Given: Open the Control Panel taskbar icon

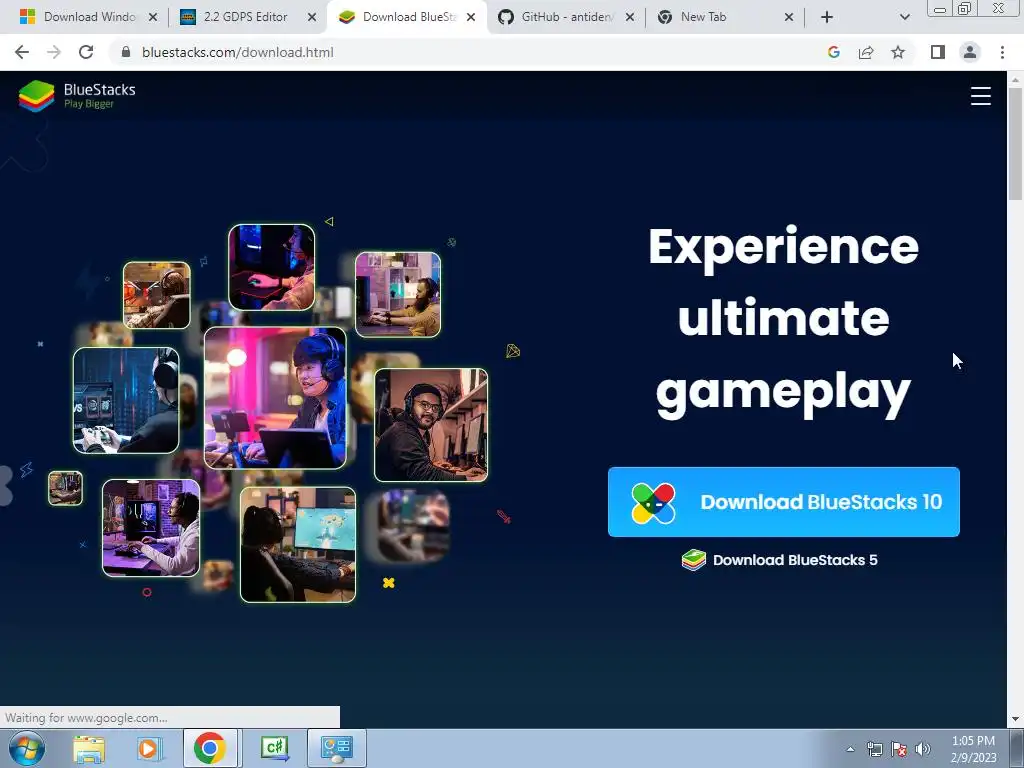Looking at the screenshot, I should [x=337, y=748].
